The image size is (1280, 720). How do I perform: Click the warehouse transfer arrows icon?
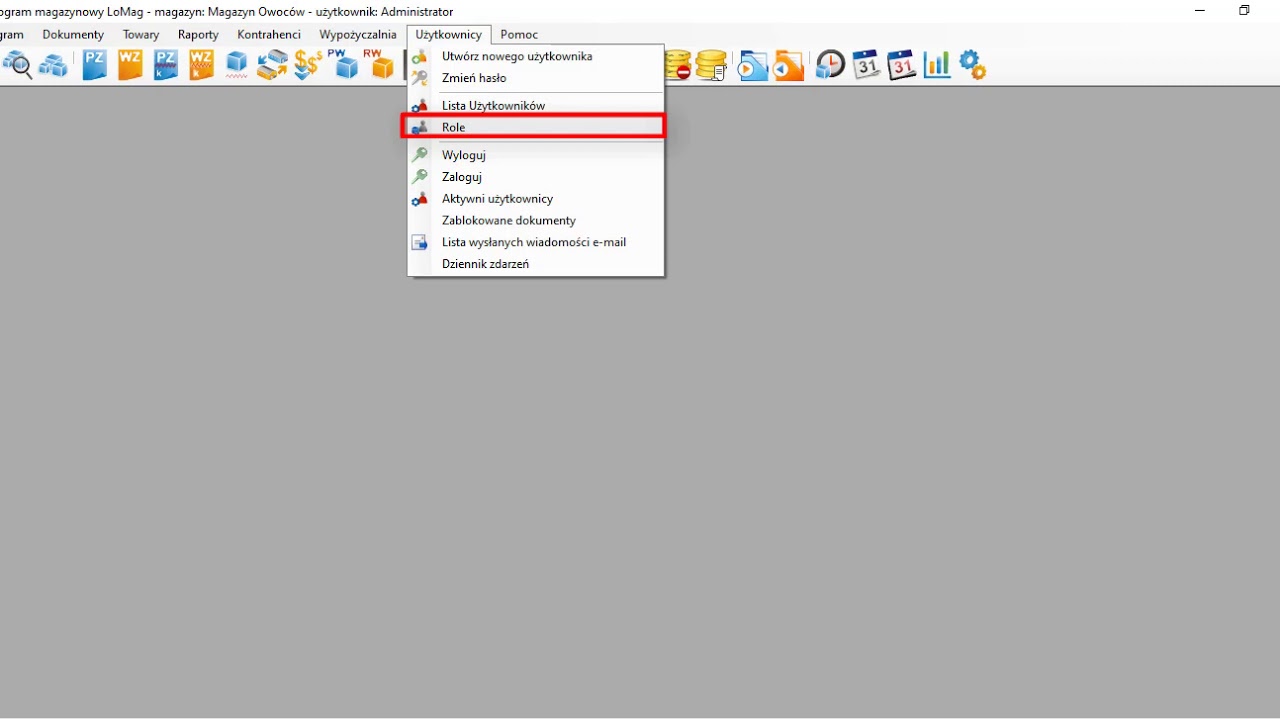tap(272, 65)
